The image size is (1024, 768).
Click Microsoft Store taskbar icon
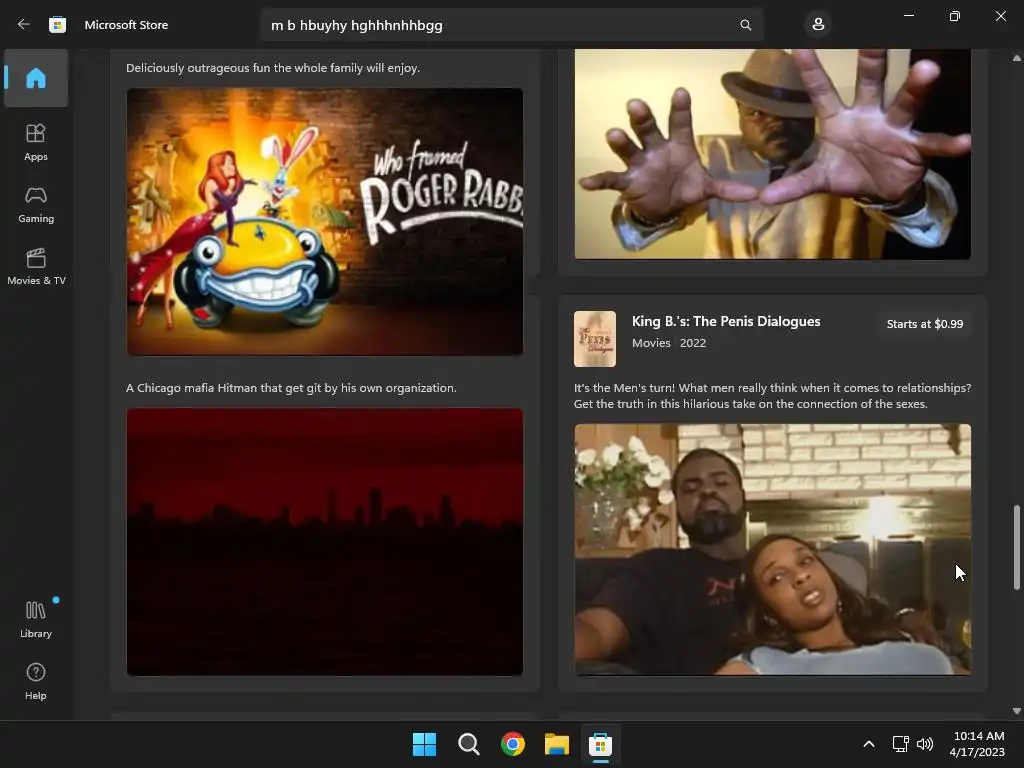[600, 744]
